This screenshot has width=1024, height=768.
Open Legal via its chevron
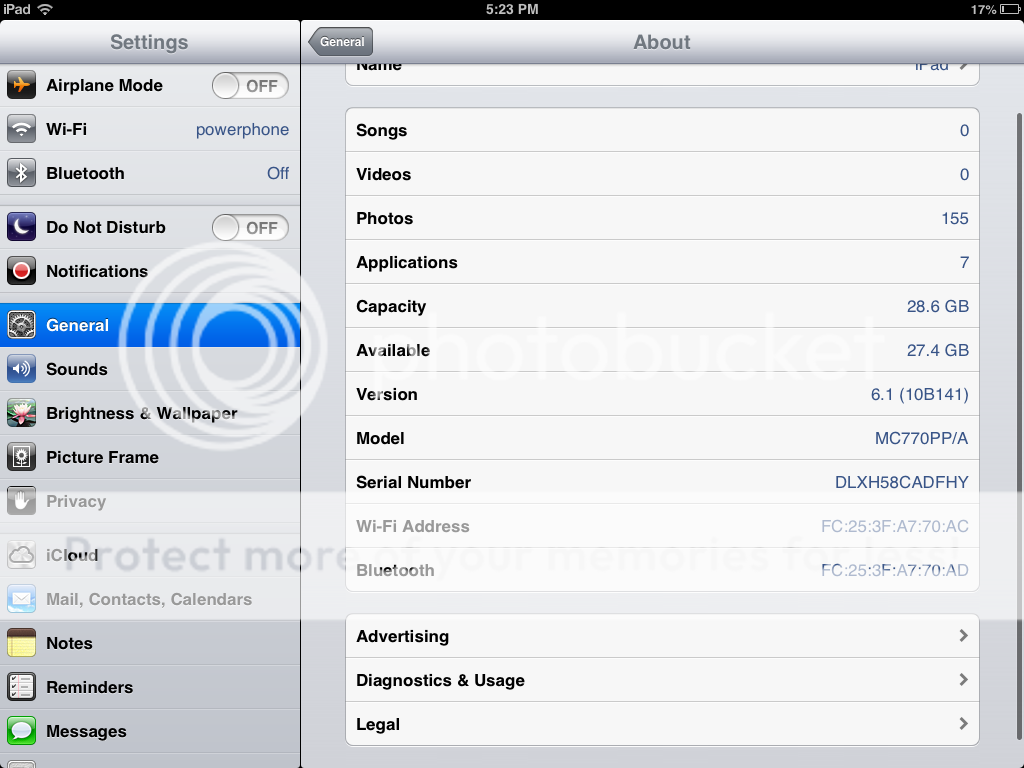coord(963,724)
